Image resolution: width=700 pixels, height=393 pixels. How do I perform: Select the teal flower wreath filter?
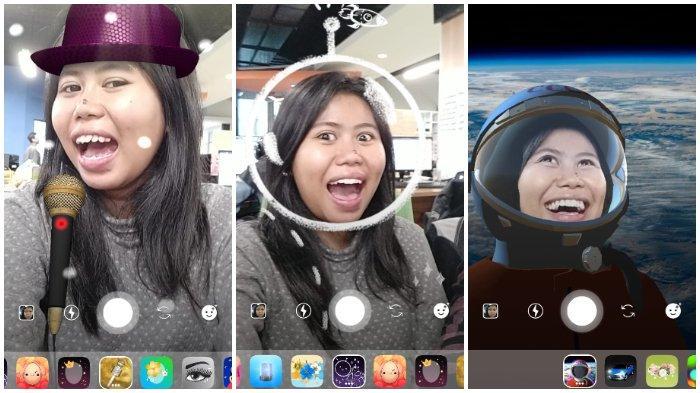(x=157, y=372)
